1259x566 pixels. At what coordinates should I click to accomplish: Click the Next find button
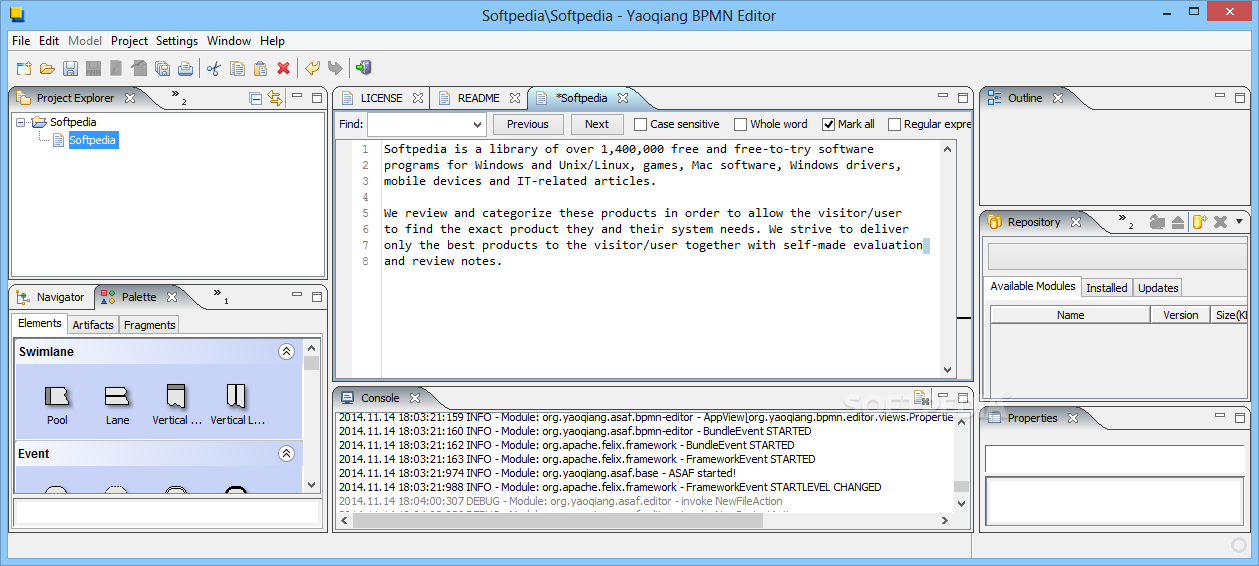(x=596, y=124)
